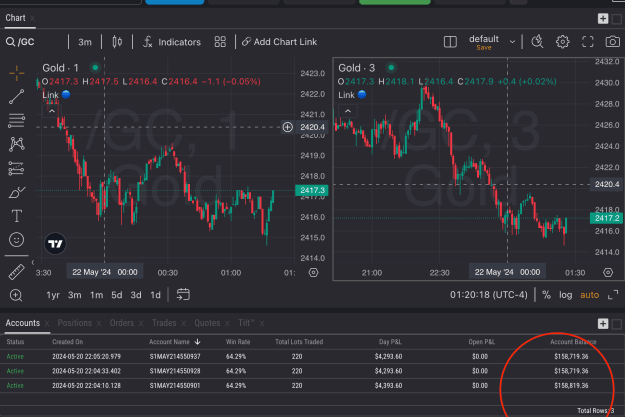Select the brush drawing tool
The height and width of the screenshot is (417, 625).
16,192
